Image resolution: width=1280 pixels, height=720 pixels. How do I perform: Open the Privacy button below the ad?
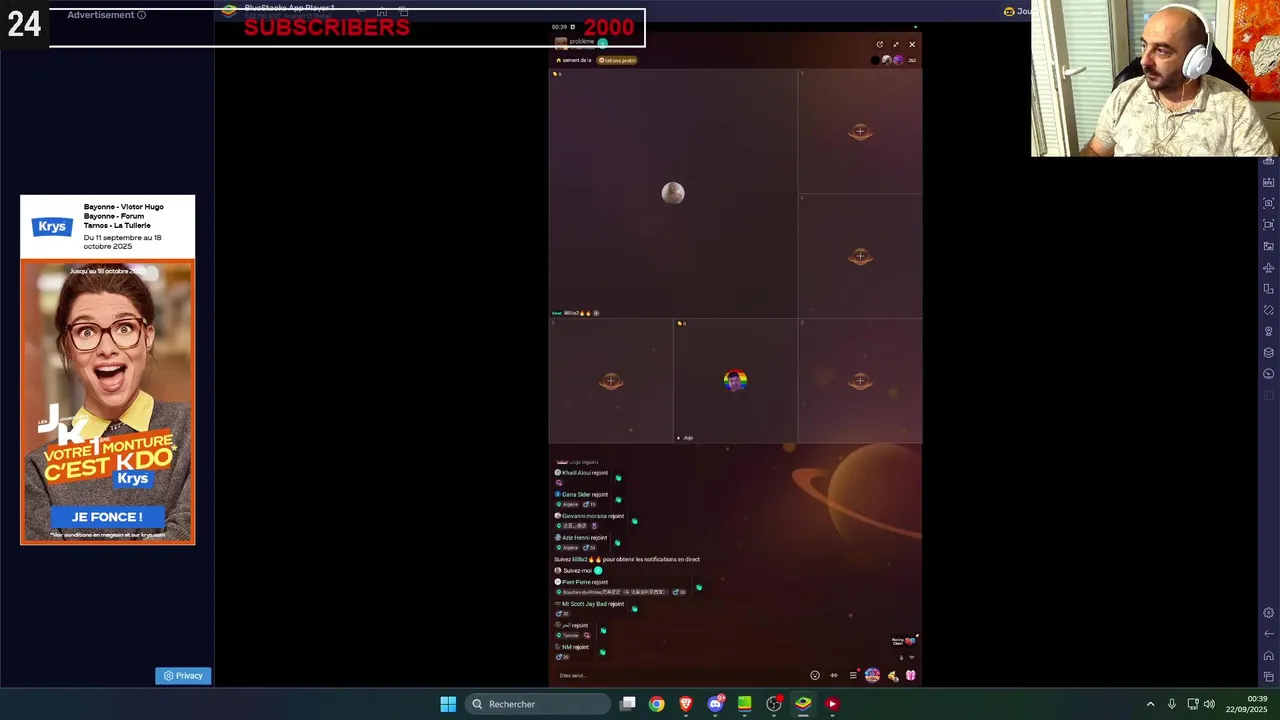tap(183, 676)
